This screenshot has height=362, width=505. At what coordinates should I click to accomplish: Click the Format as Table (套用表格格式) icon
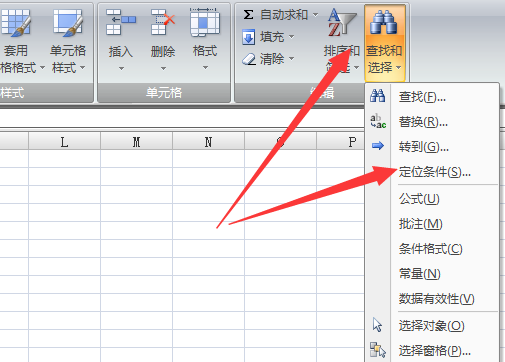click(15, 23)
